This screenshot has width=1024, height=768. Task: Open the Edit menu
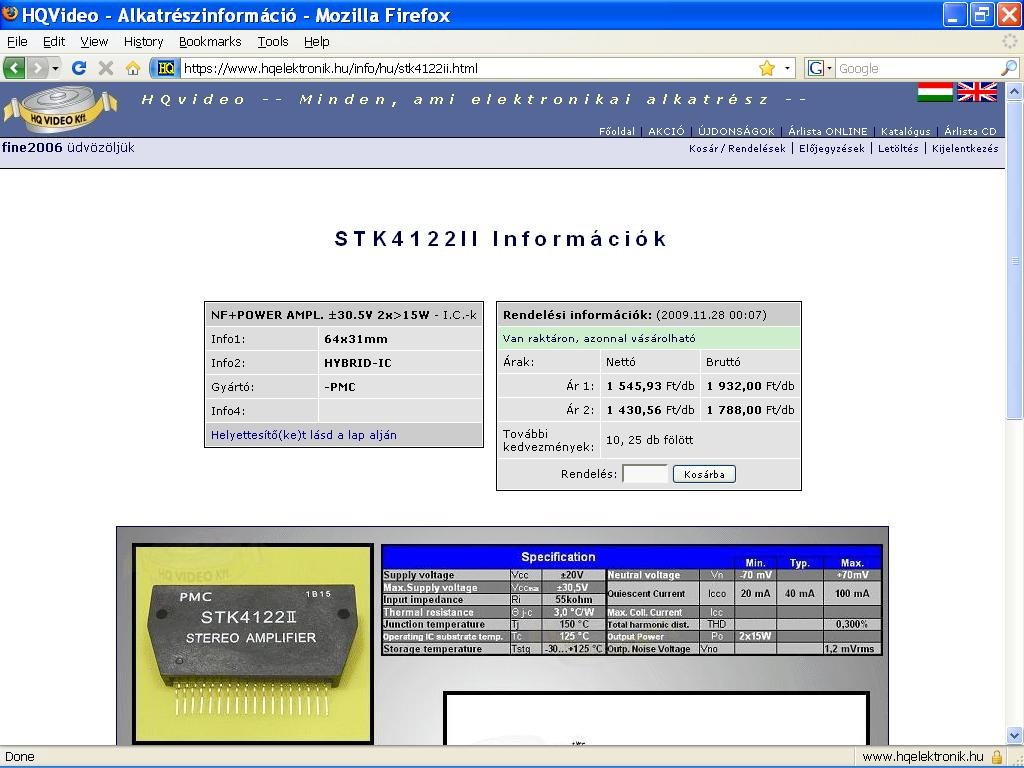click(54, 42)
